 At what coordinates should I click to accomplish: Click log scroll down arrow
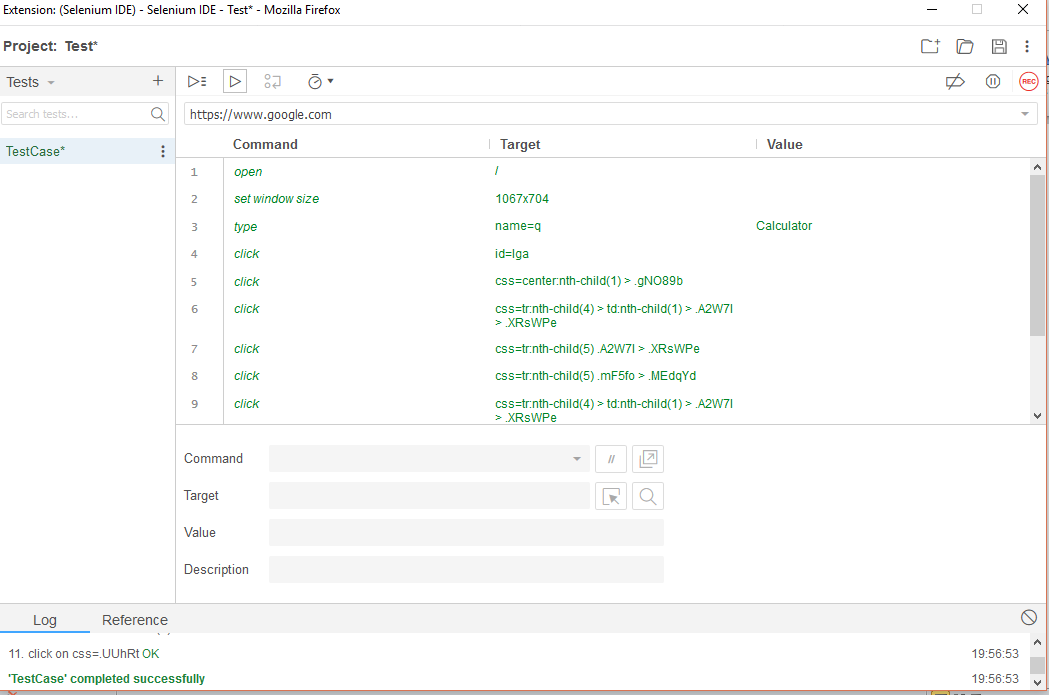(1037, 683)
